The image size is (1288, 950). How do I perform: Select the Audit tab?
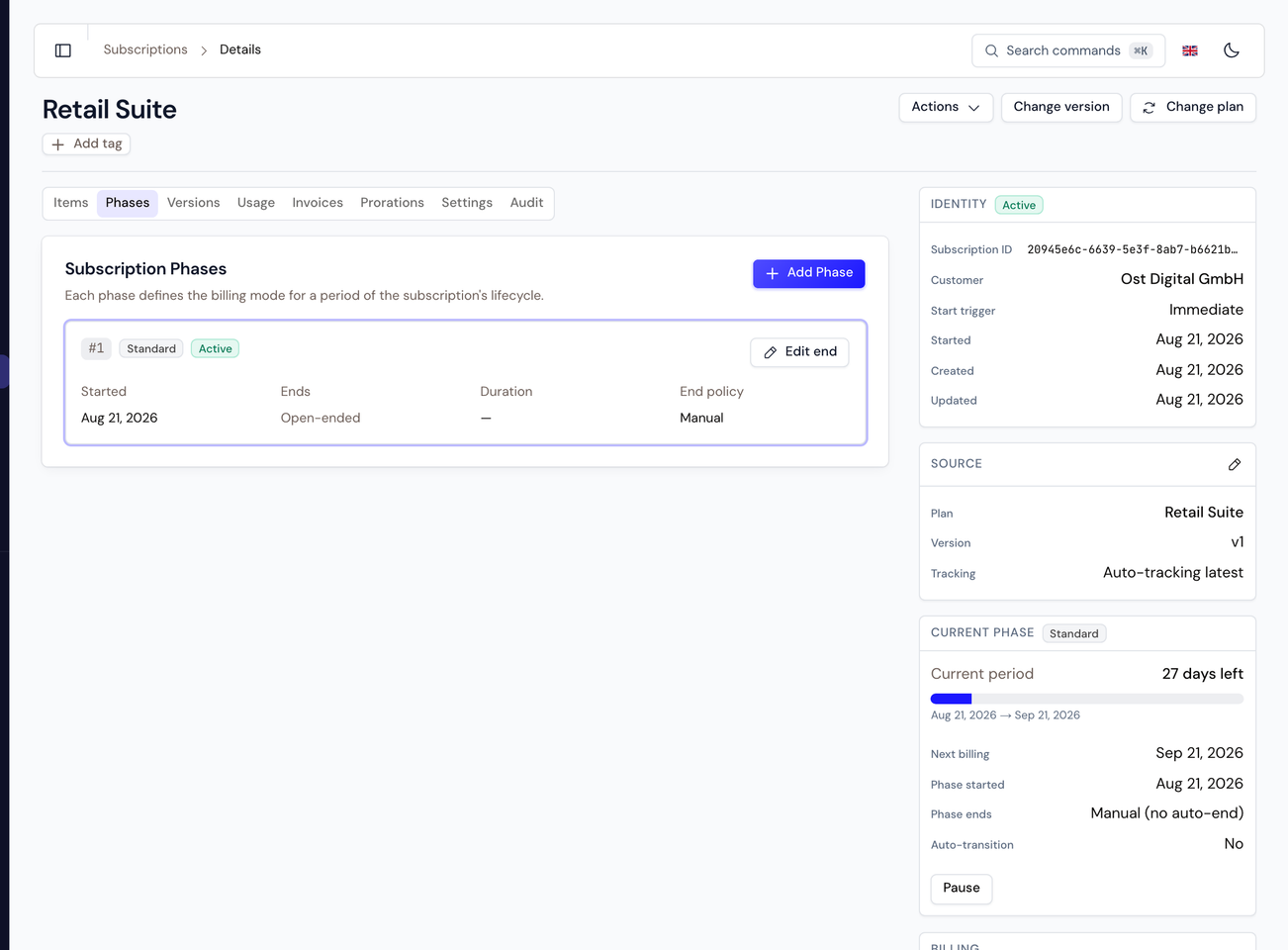pyautogui.click(x=526, y=203)
